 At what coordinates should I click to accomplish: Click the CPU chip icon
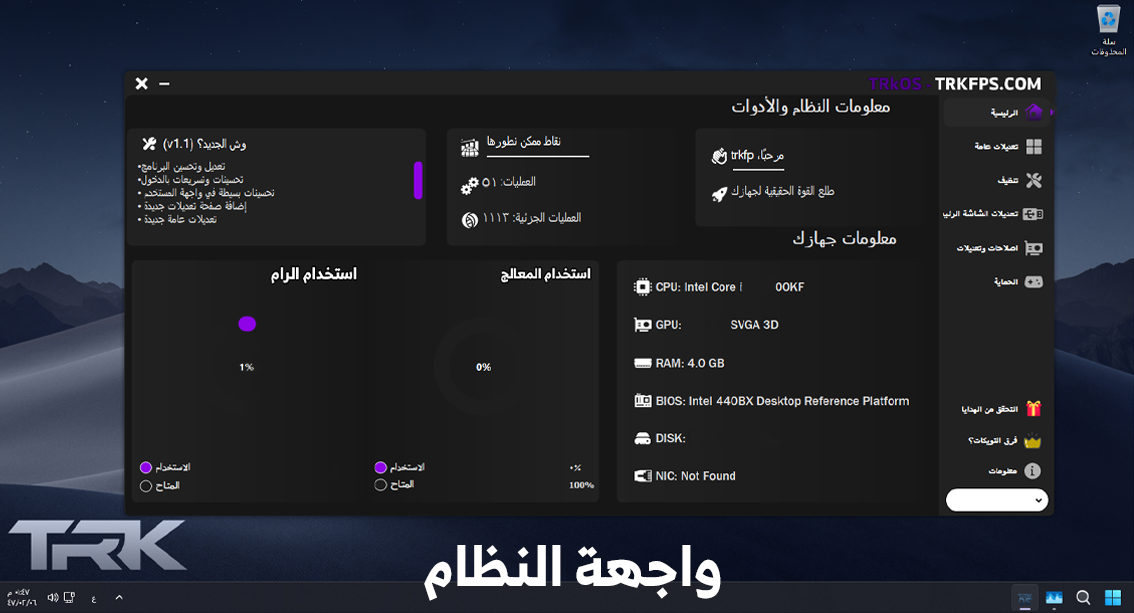coord(642,287)
